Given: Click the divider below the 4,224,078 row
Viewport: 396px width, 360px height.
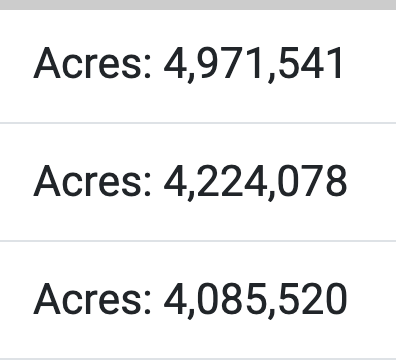Looking at the screenshot, I should 198,241.
